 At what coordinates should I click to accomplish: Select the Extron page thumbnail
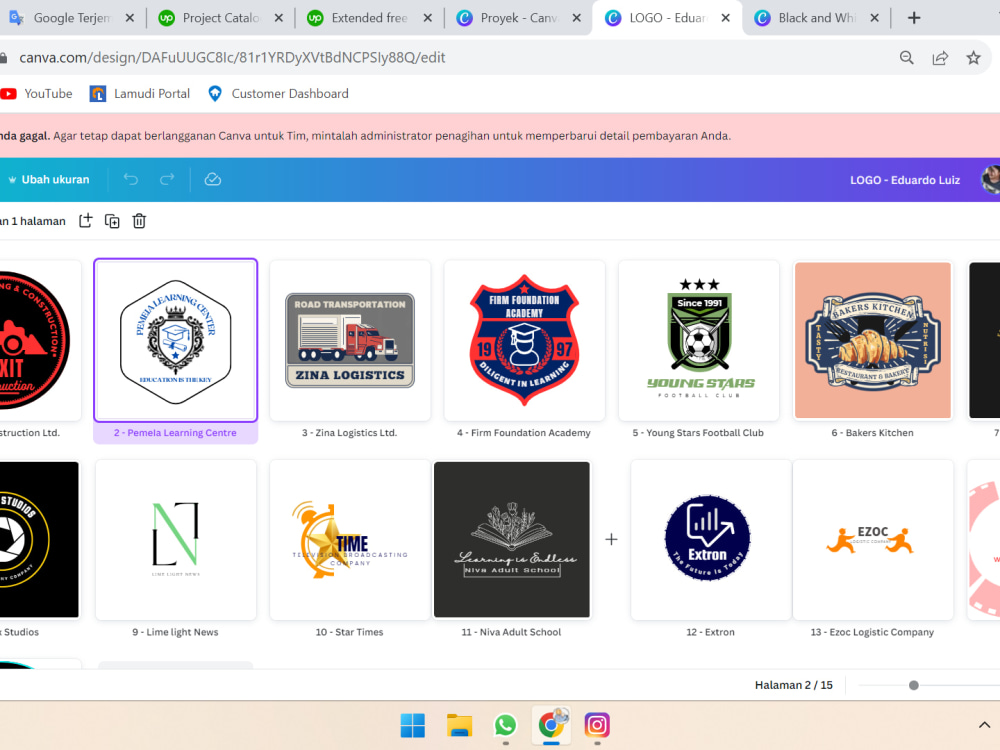711,540
